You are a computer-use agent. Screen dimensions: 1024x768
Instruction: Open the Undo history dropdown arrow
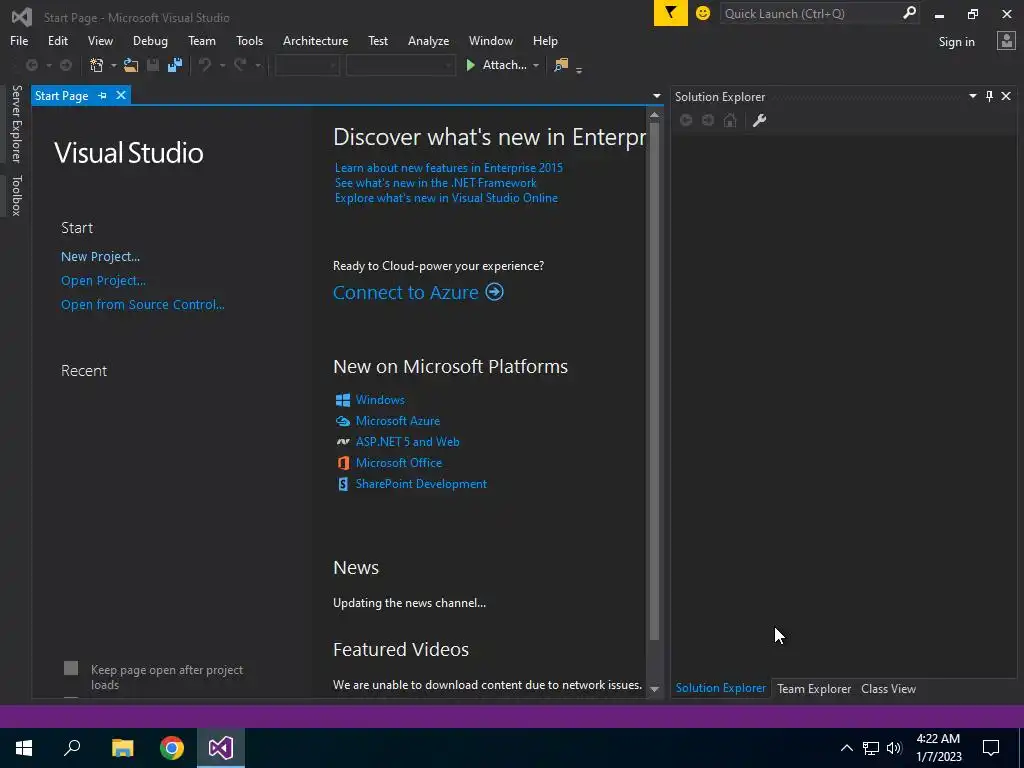pyautogui.click(x=222, y=65)
